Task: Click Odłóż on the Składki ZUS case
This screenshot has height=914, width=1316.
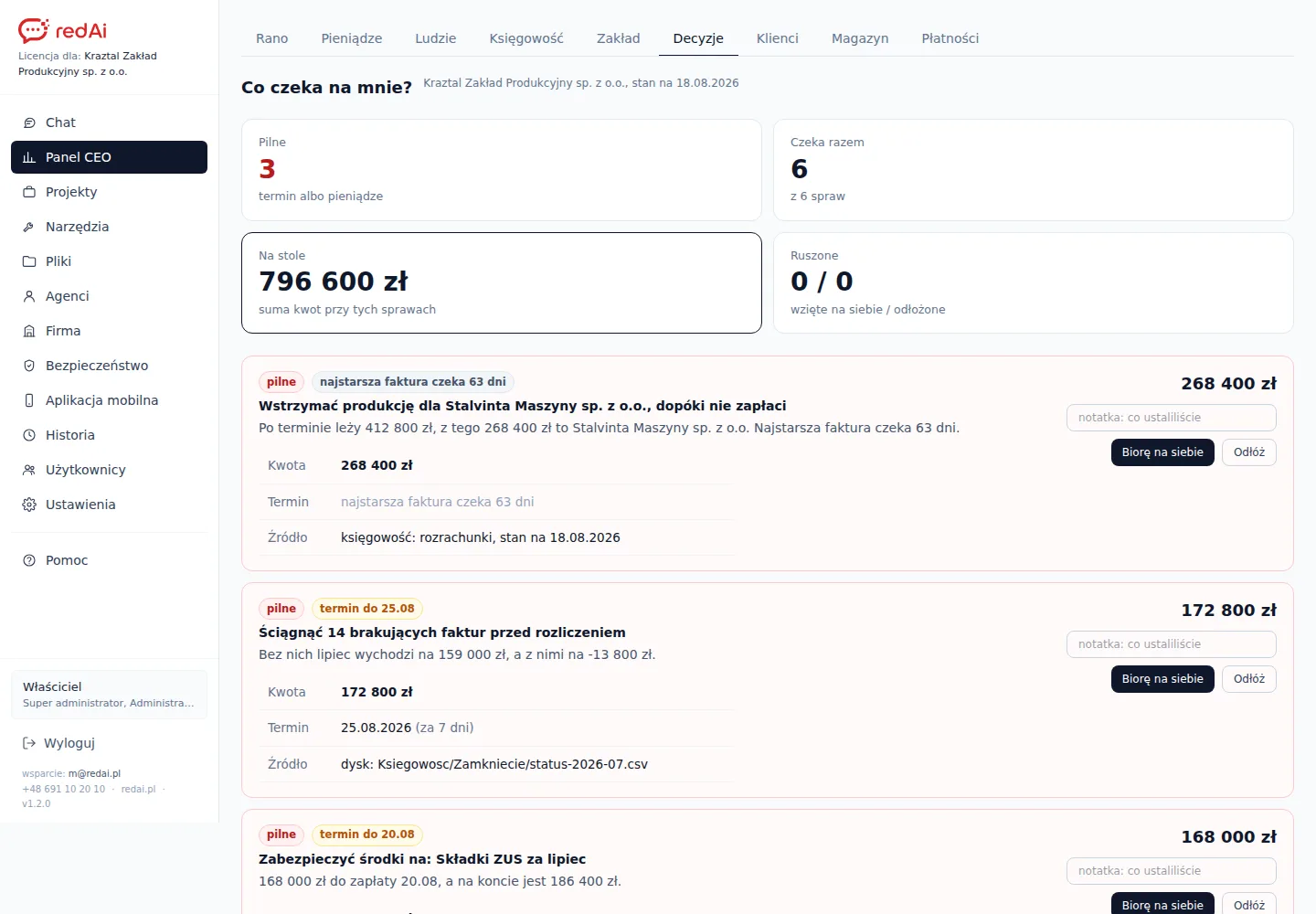Action: (1249, 903)
